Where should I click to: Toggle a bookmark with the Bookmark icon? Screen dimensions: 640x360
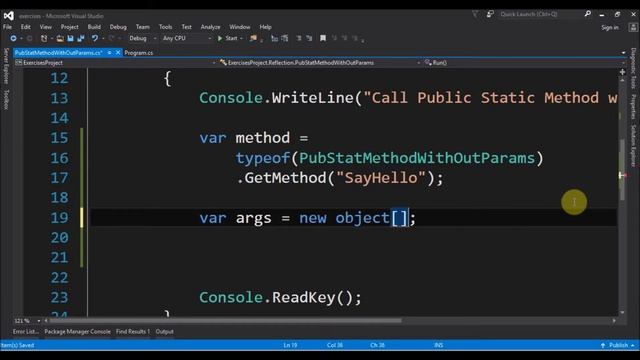coord(323,38)
